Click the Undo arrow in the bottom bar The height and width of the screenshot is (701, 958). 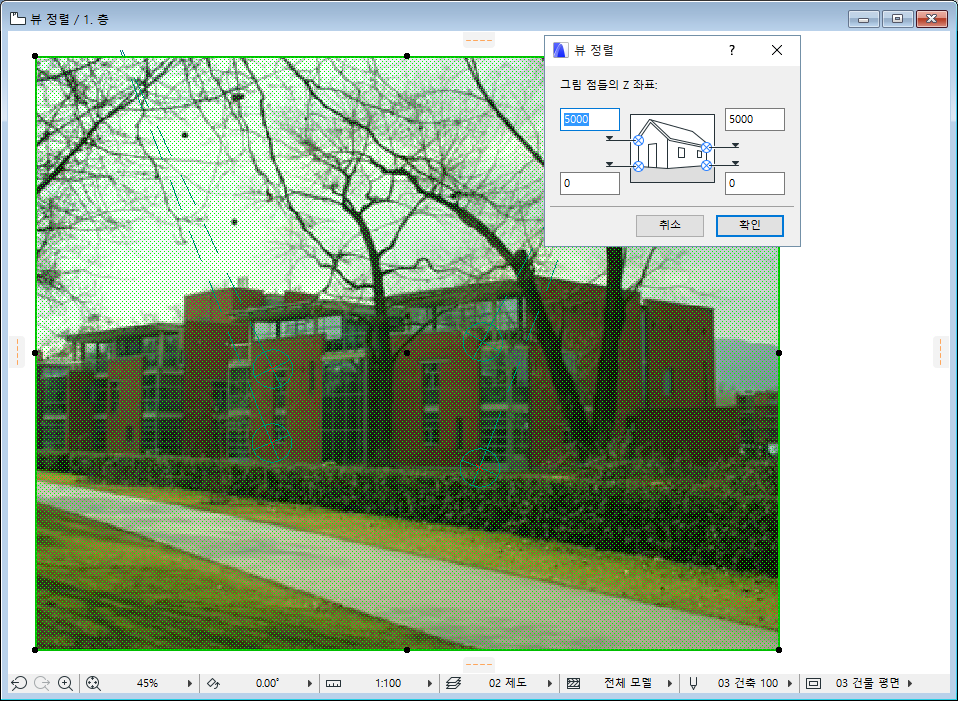[x=19, y=683]
